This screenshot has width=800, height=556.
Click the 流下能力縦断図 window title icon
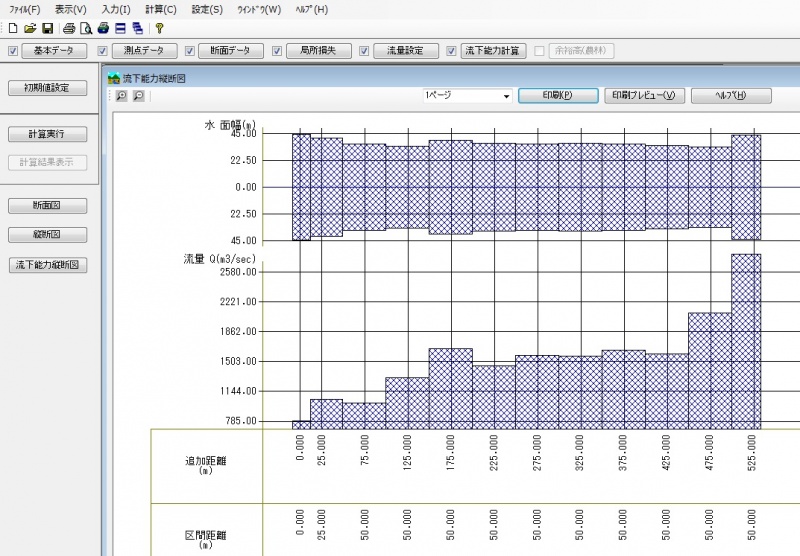coord(114,79)
